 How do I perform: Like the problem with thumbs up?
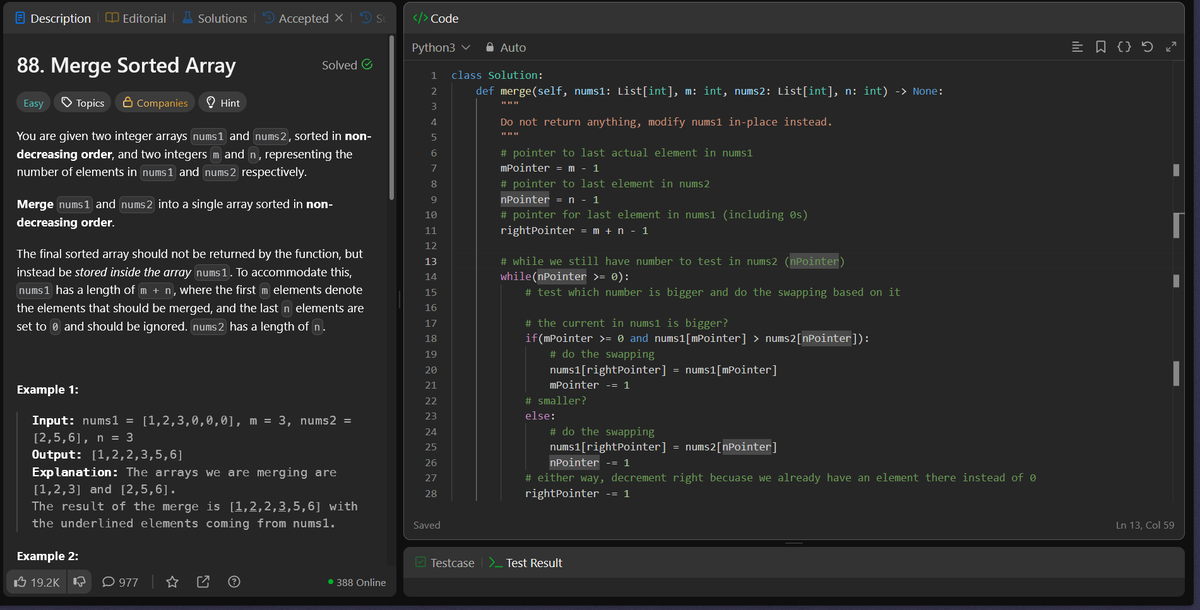[x=35, y=582]
